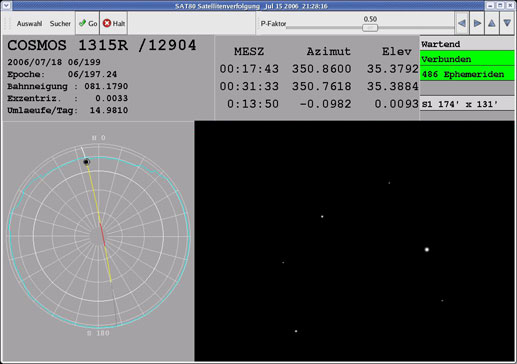Adjust the P-Faktor slider handle

coord(370,28)
